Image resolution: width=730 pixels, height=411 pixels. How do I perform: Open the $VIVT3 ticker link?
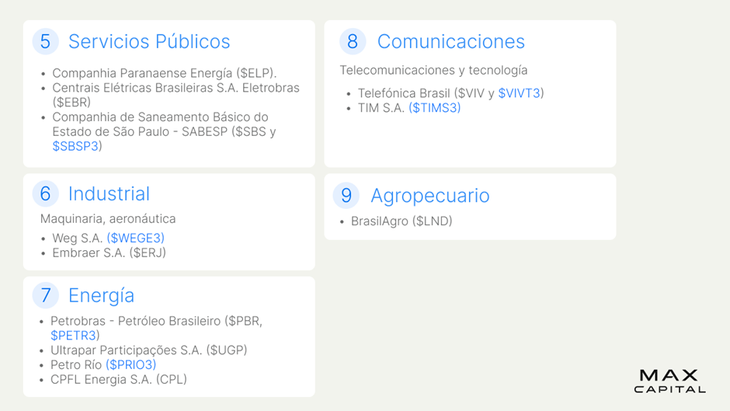(519, 93)
